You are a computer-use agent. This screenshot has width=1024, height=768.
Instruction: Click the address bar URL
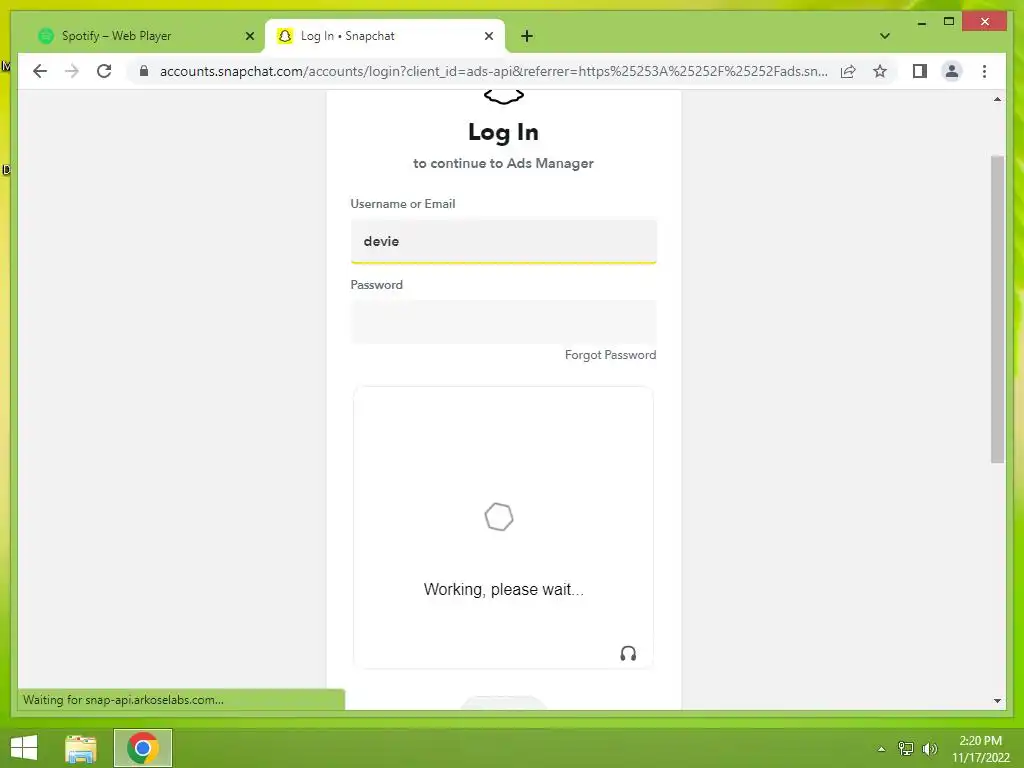494,71
